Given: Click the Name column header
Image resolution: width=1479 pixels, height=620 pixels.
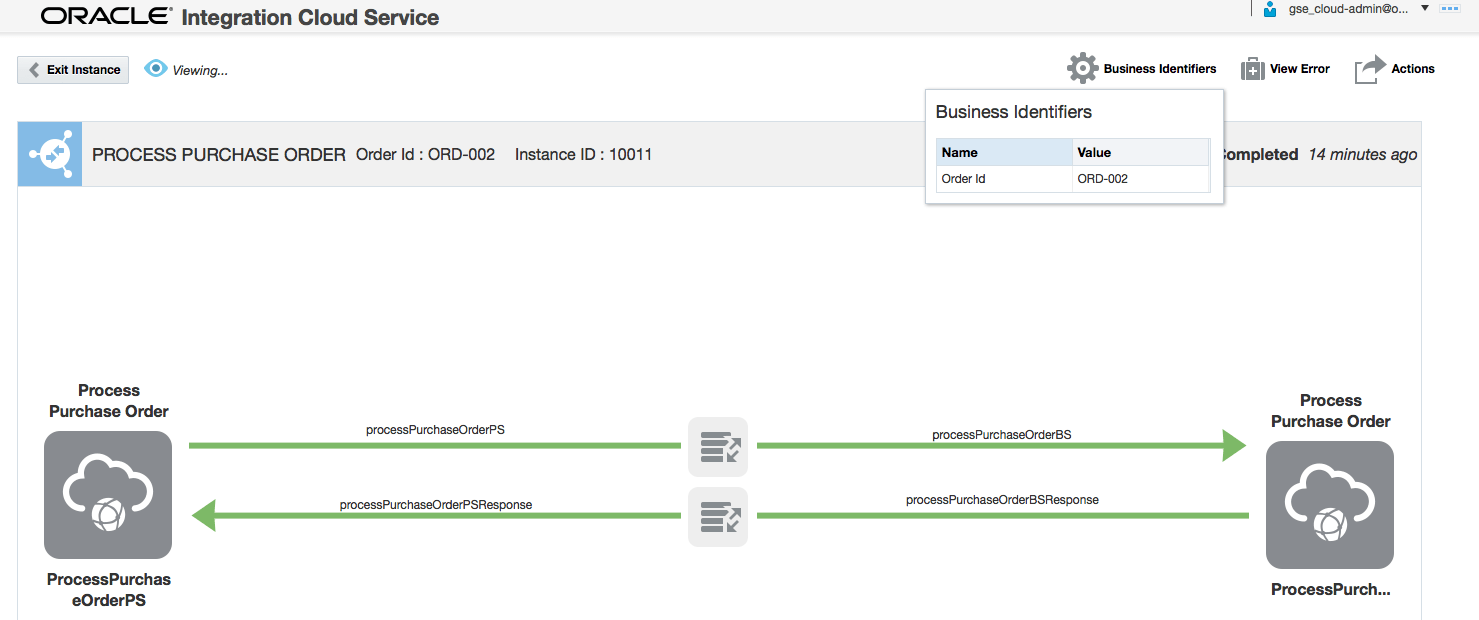Looking at the screenshot, I should (1004, 153).
